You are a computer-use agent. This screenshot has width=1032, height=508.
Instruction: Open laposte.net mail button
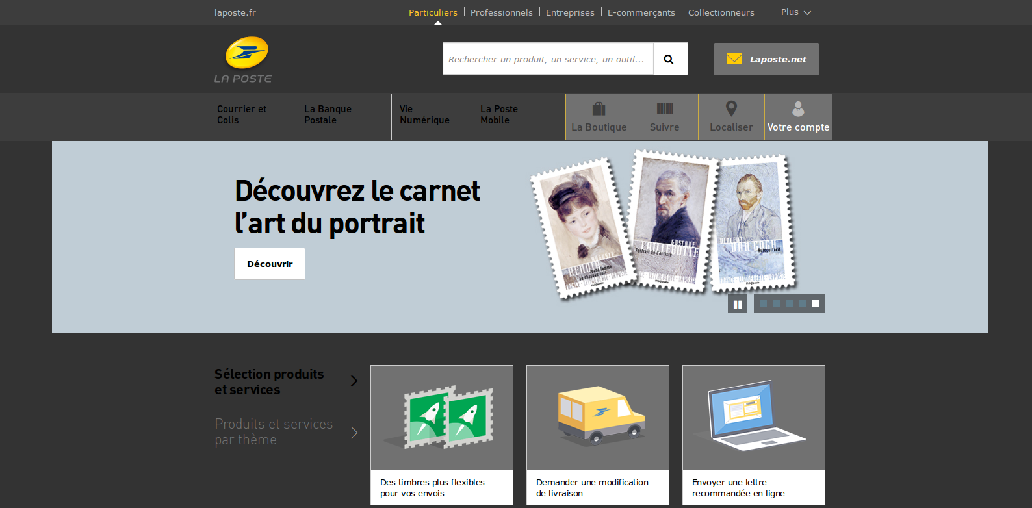766,59
